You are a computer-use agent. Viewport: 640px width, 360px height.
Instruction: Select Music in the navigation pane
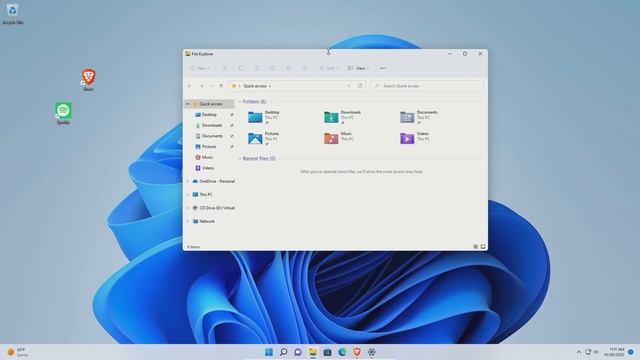click(x=207, y=157)
